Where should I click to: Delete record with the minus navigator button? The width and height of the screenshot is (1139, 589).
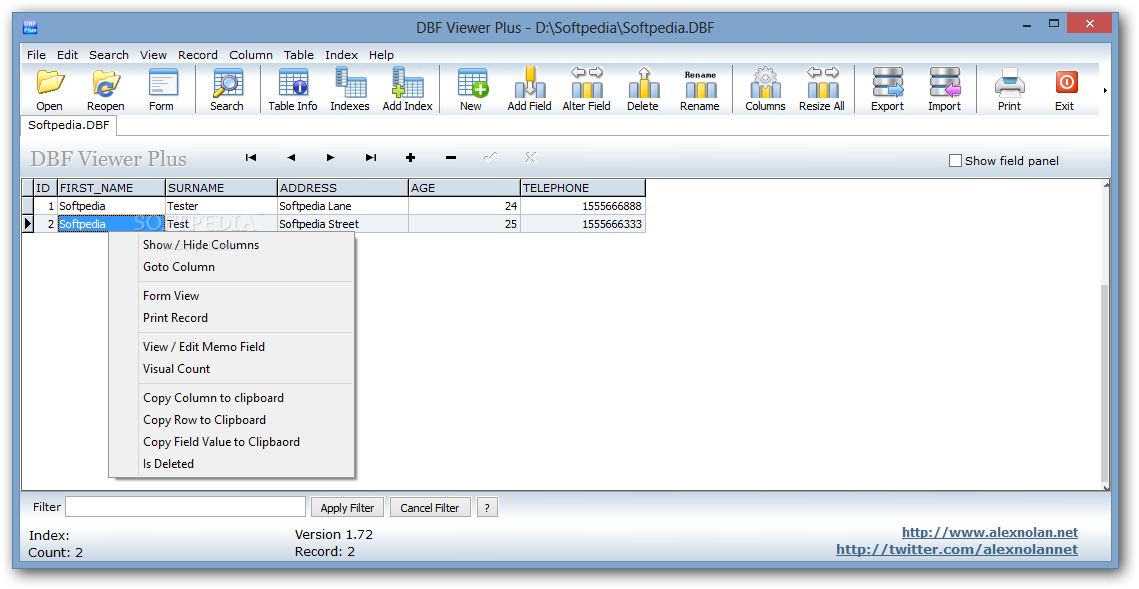point(450,158)
